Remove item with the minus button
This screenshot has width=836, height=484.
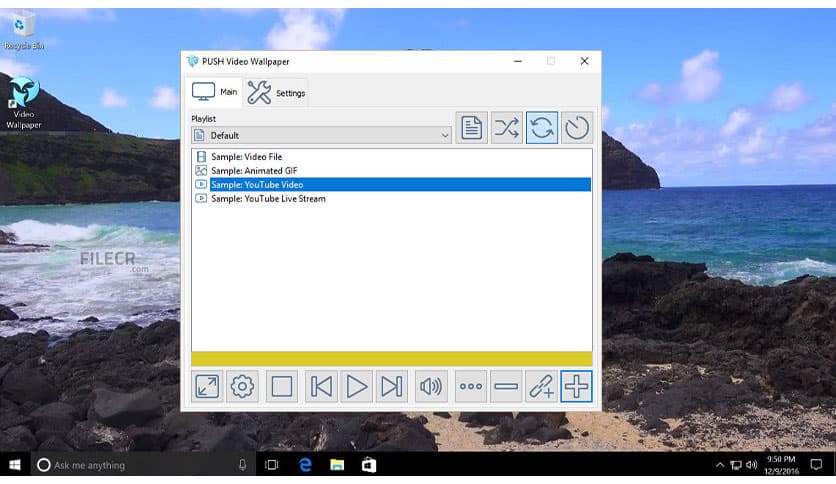coord(506,386)
